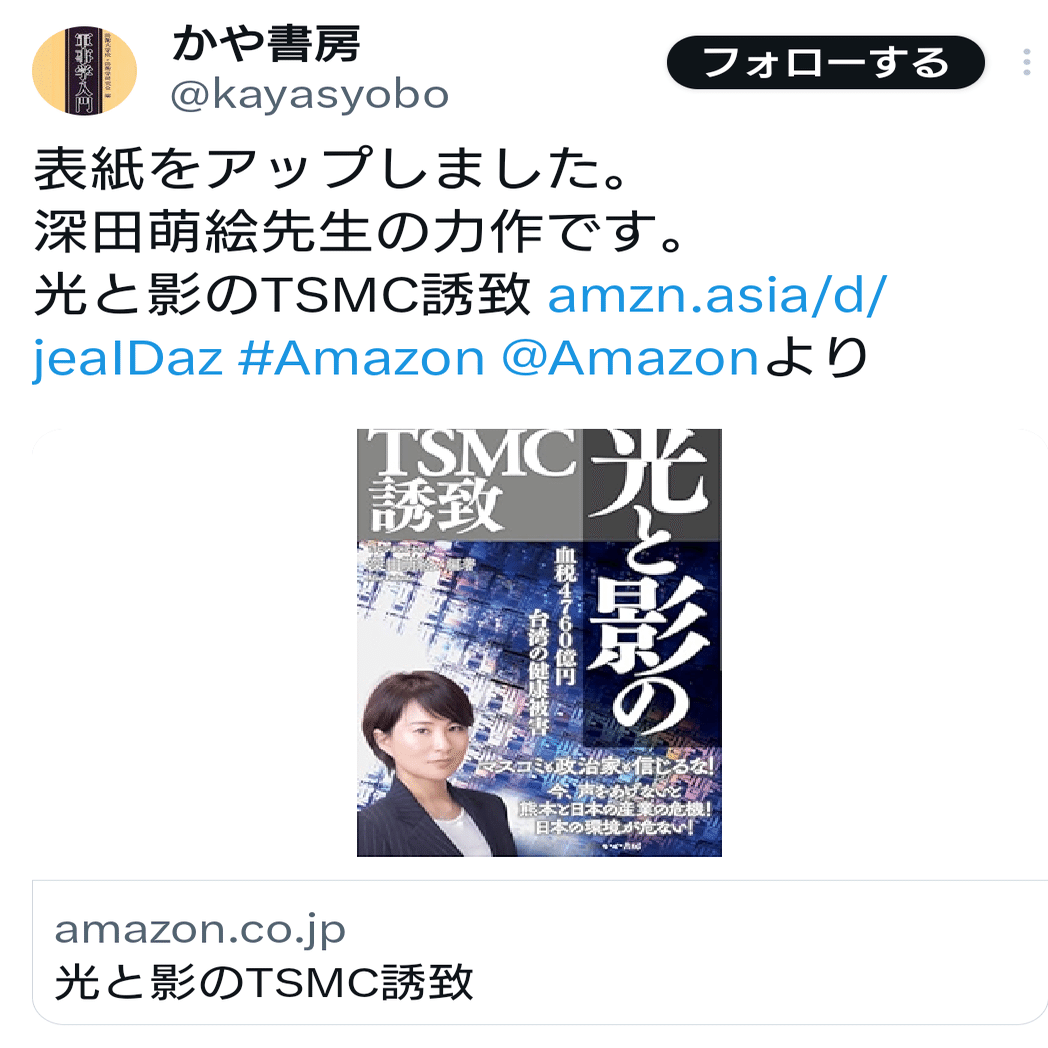Click the @kayasyobo handle
The height and width of the screenshot is (1048, 1048).
click(309, 95)
